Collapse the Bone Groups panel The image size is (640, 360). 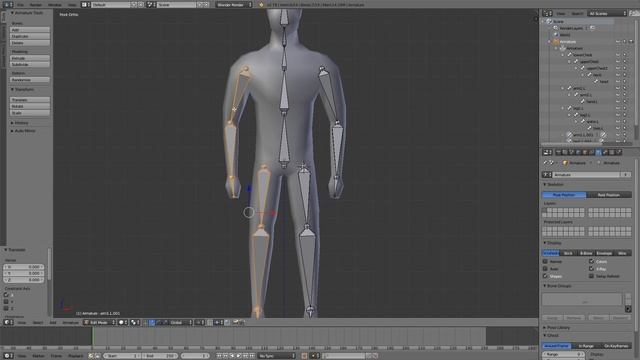[558, 286]
